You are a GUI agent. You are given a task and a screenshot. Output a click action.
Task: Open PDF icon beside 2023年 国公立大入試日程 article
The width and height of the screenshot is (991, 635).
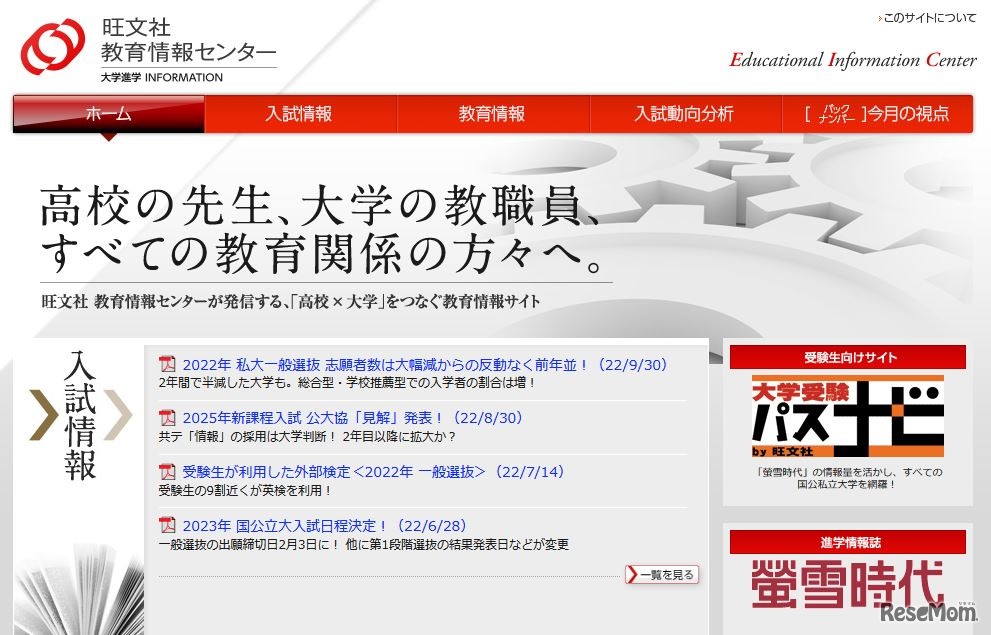coord(167,525)
